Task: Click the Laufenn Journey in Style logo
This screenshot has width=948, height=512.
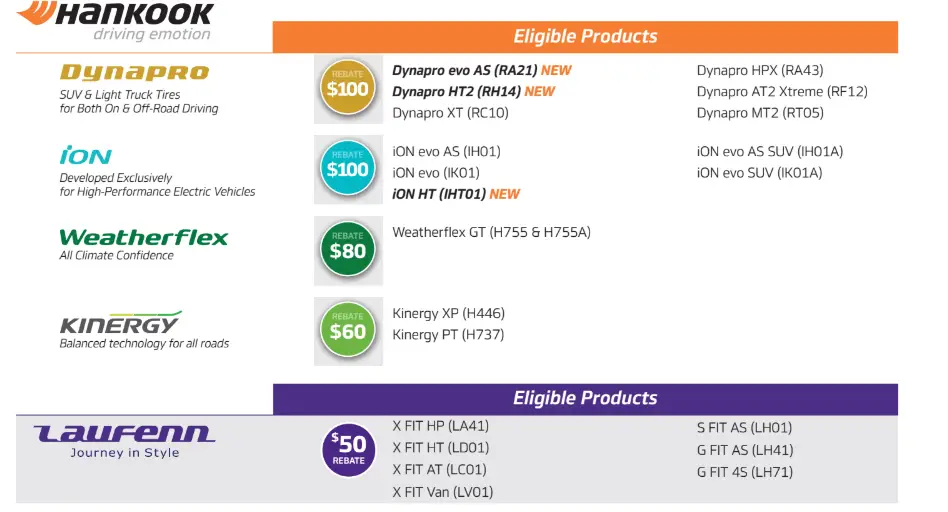Action: point(124,441)
